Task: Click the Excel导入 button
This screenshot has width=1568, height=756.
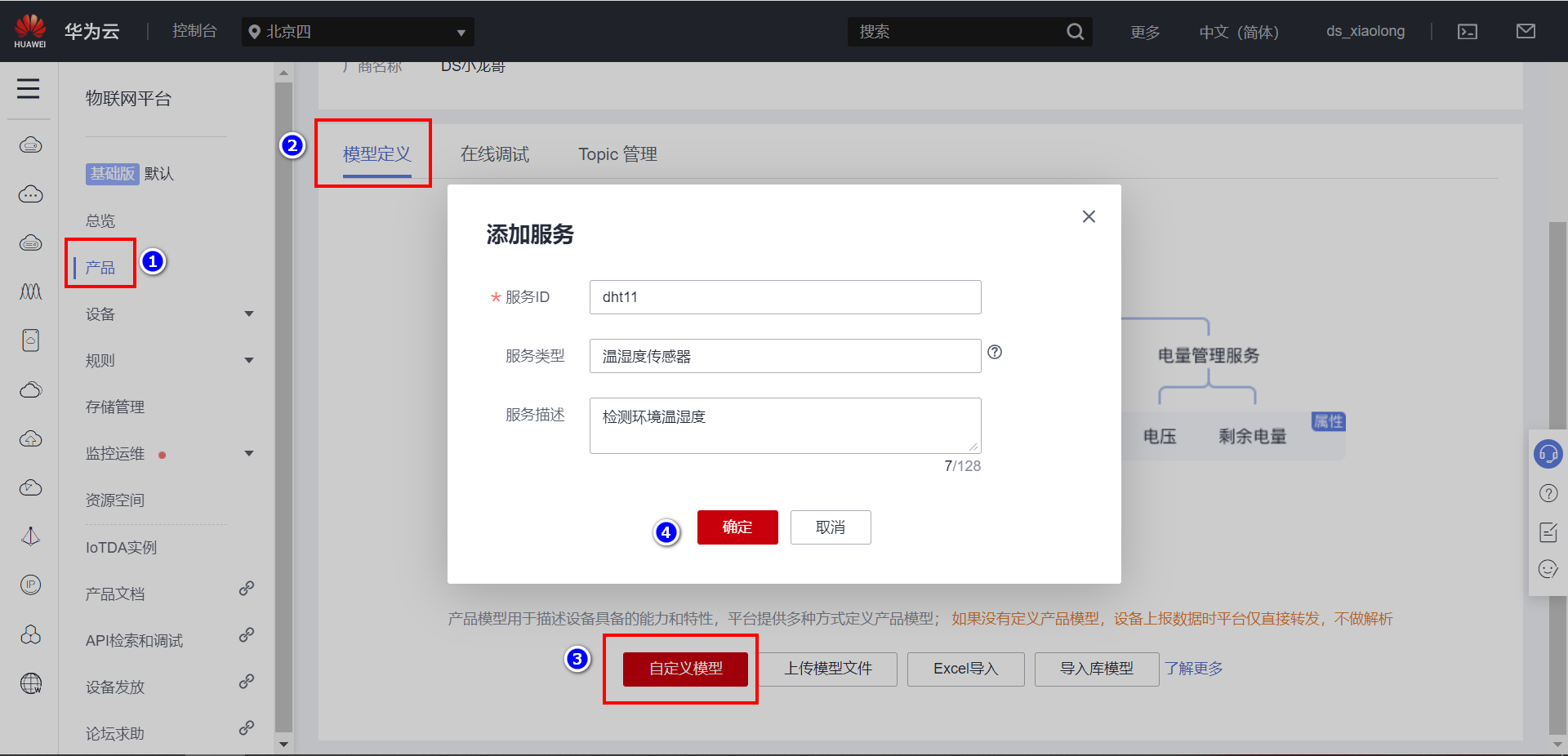Action: click(x=966, y=669)
